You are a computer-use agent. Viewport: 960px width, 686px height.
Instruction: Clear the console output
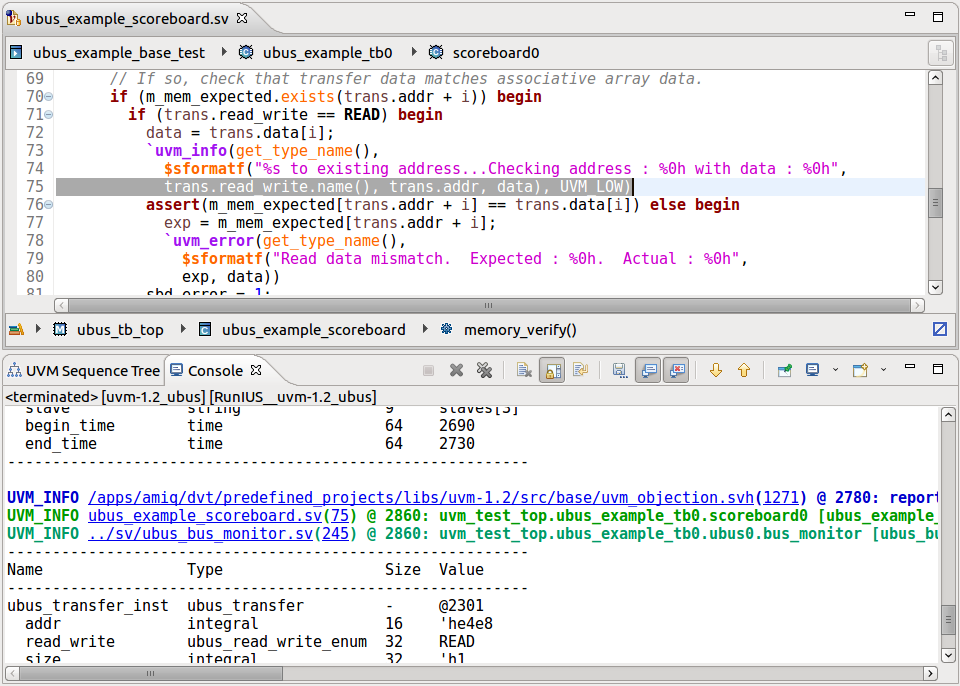click(524, 370)
